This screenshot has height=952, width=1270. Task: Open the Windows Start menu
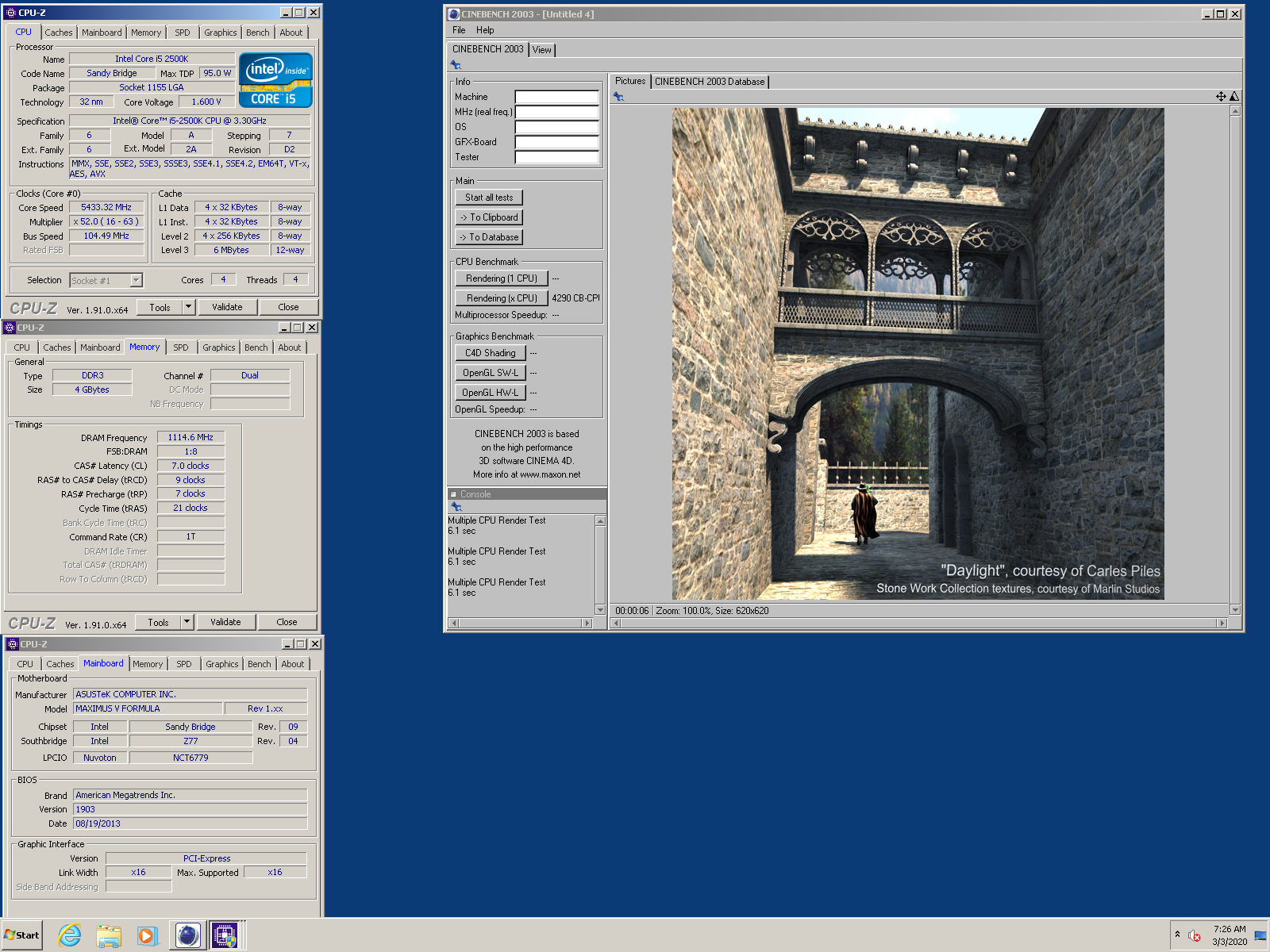(x=22, y=935)
